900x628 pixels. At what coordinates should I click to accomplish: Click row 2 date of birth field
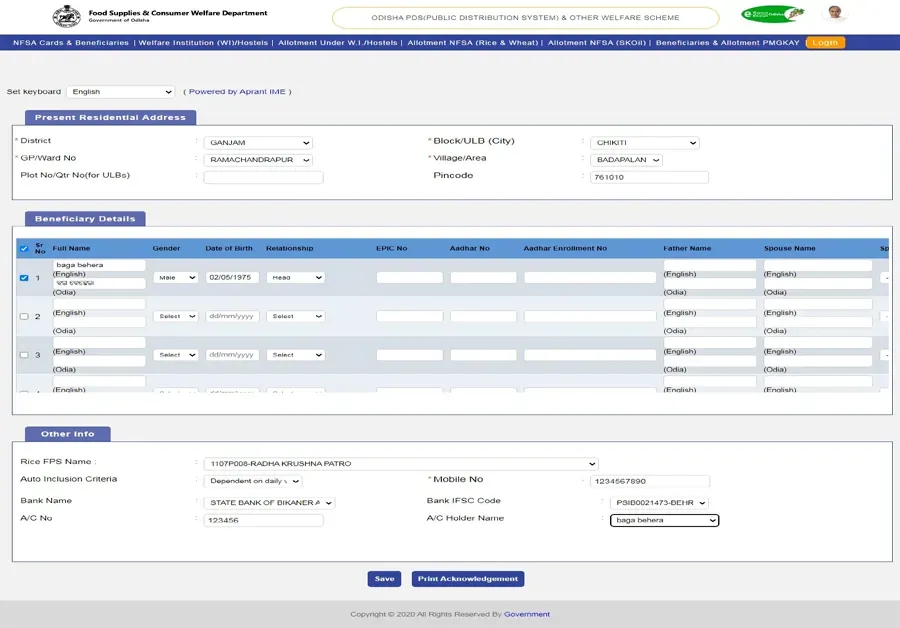point(232,316)
